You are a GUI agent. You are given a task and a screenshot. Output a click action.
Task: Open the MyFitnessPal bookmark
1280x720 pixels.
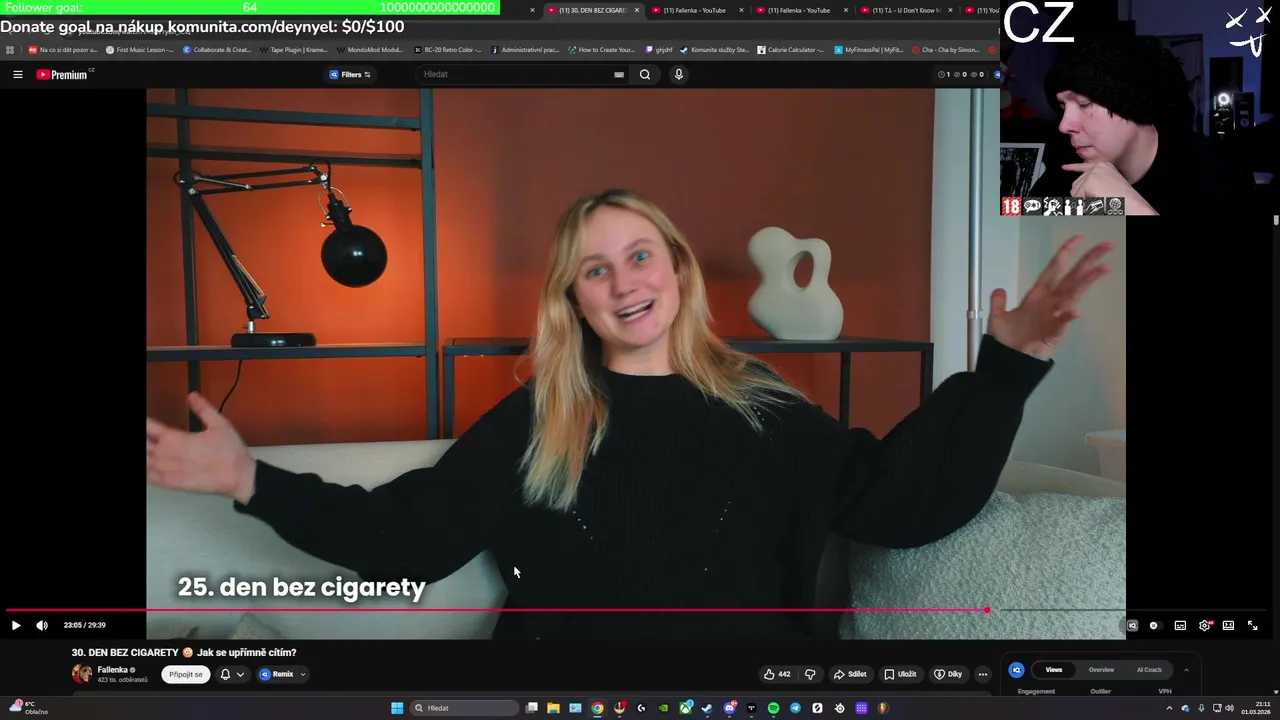pyautogui.click(x=868, y=49)
